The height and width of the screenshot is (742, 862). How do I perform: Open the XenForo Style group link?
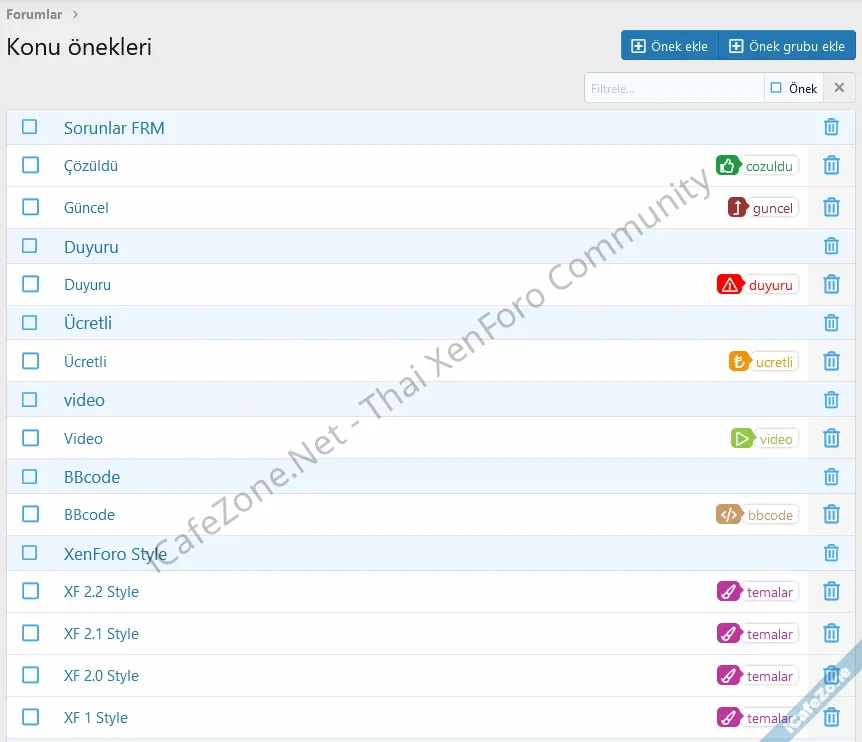point(116,553)
